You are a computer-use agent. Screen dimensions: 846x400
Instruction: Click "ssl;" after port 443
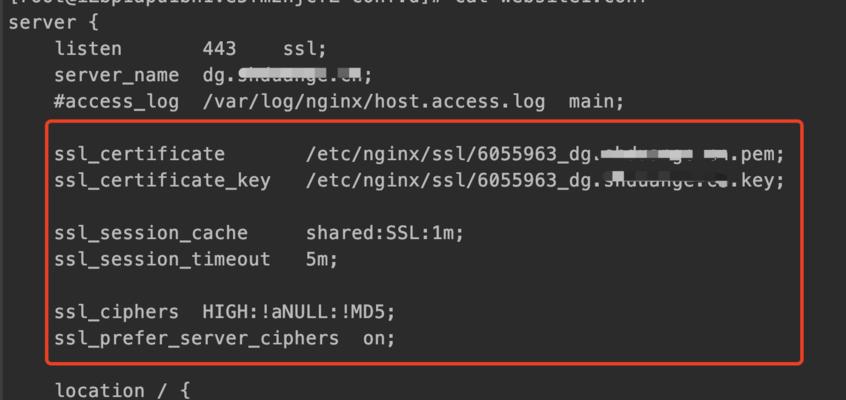[x=305, y=49]
